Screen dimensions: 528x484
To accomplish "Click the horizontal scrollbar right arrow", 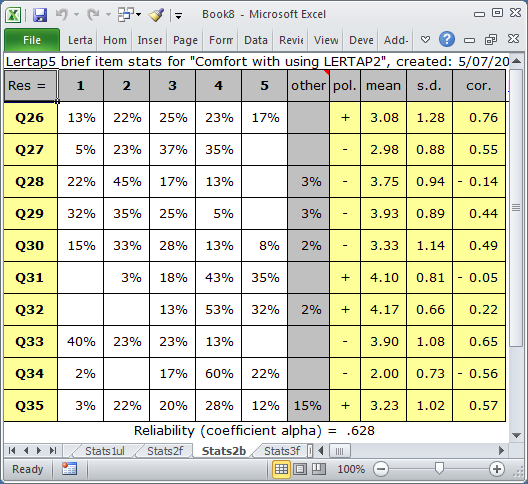I will (x=501, y=451).
